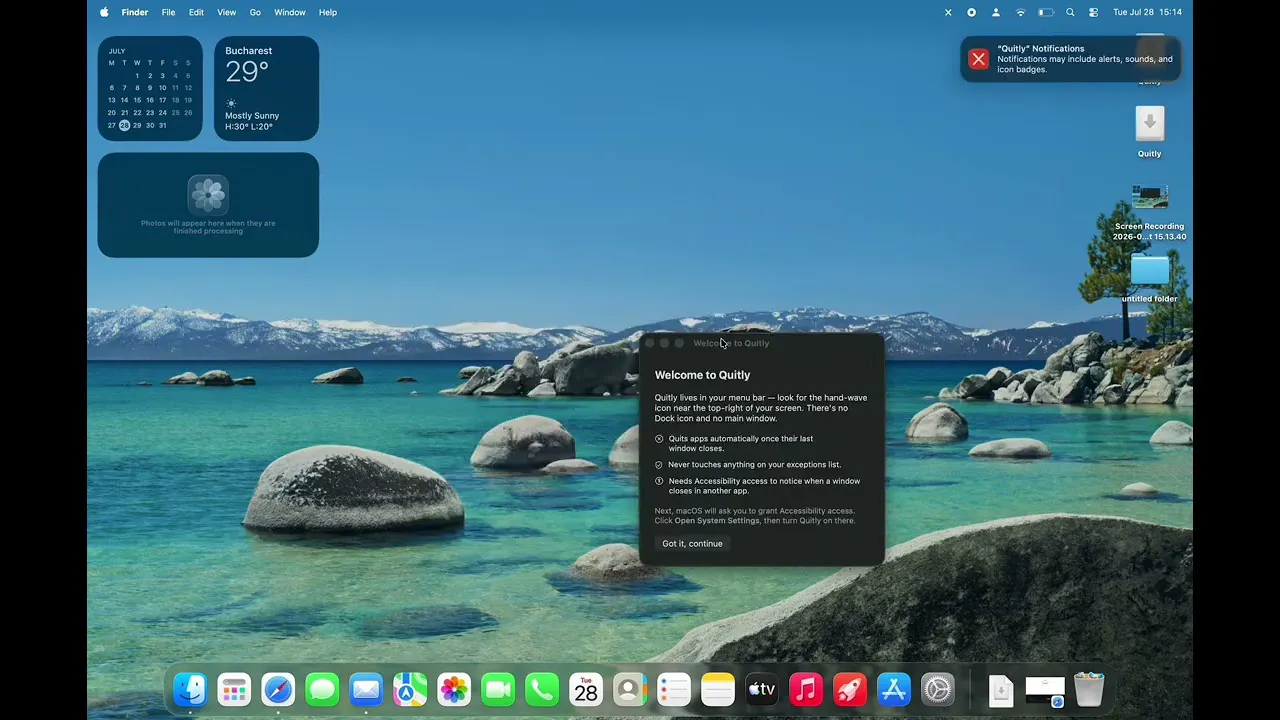Open Control Center
Screen dimensions: 1280x720
point(1093,12)
